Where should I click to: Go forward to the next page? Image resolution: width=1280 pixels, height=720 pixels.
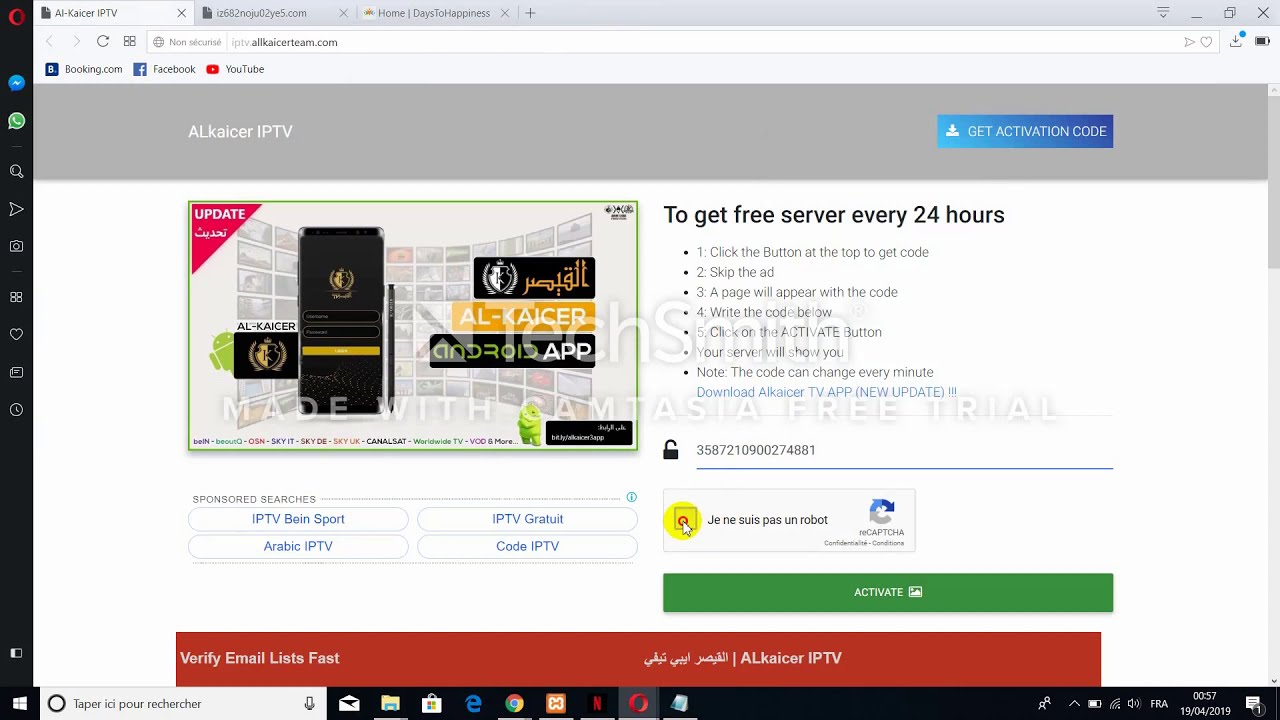pyautogui.click(x=76, y=41)
